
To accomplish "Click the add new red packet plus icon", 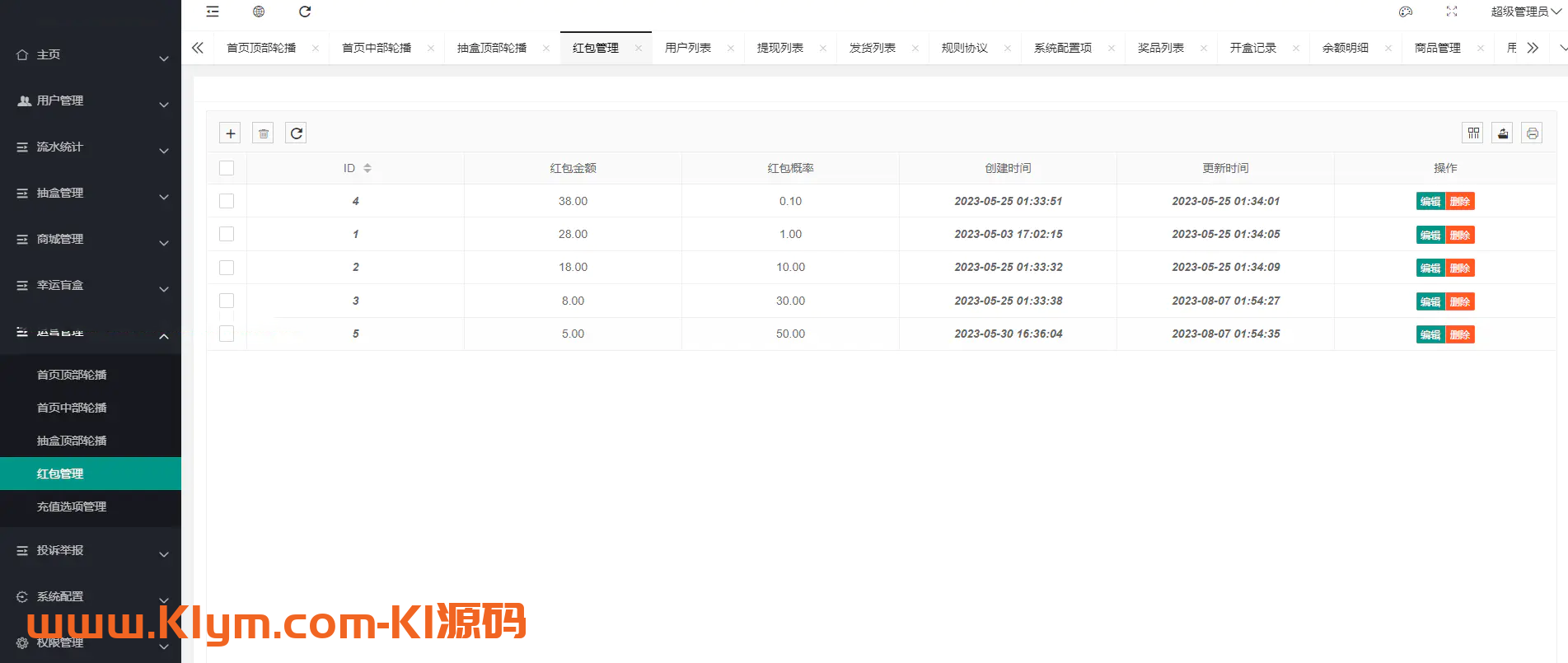I will pos(231,133).
